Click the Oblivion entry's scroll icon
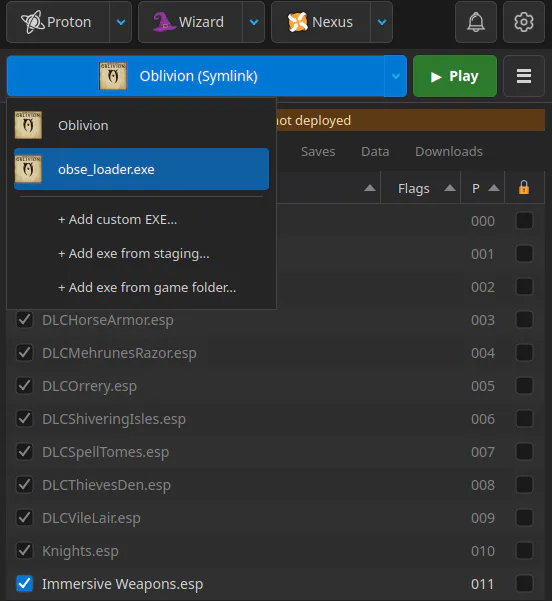 pyautogui.click(x=28, y=125)
